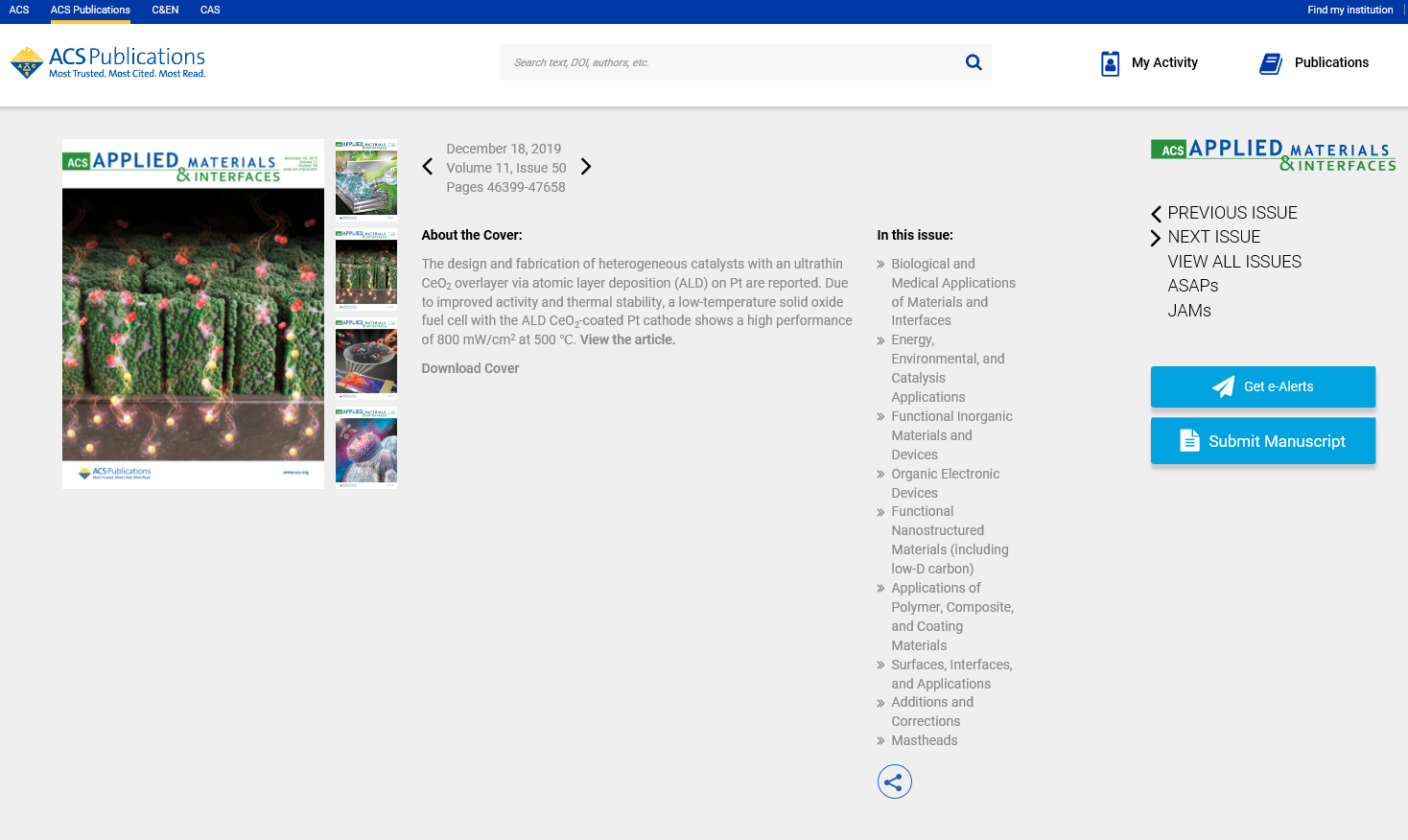
Task: Click the Publications book icon
Action: (1271, 63)
